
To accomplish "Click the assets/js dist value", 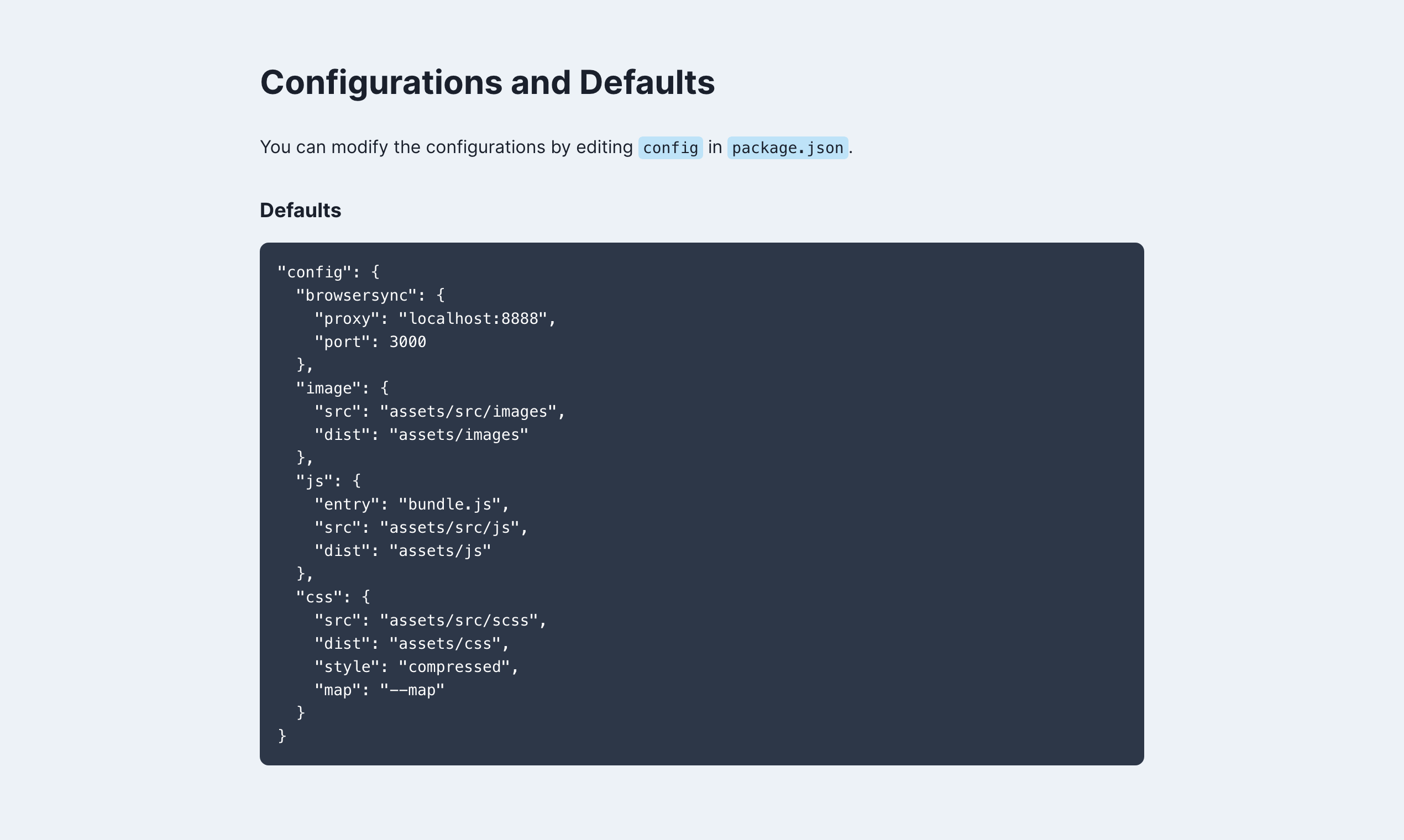I will pos(440,551).
